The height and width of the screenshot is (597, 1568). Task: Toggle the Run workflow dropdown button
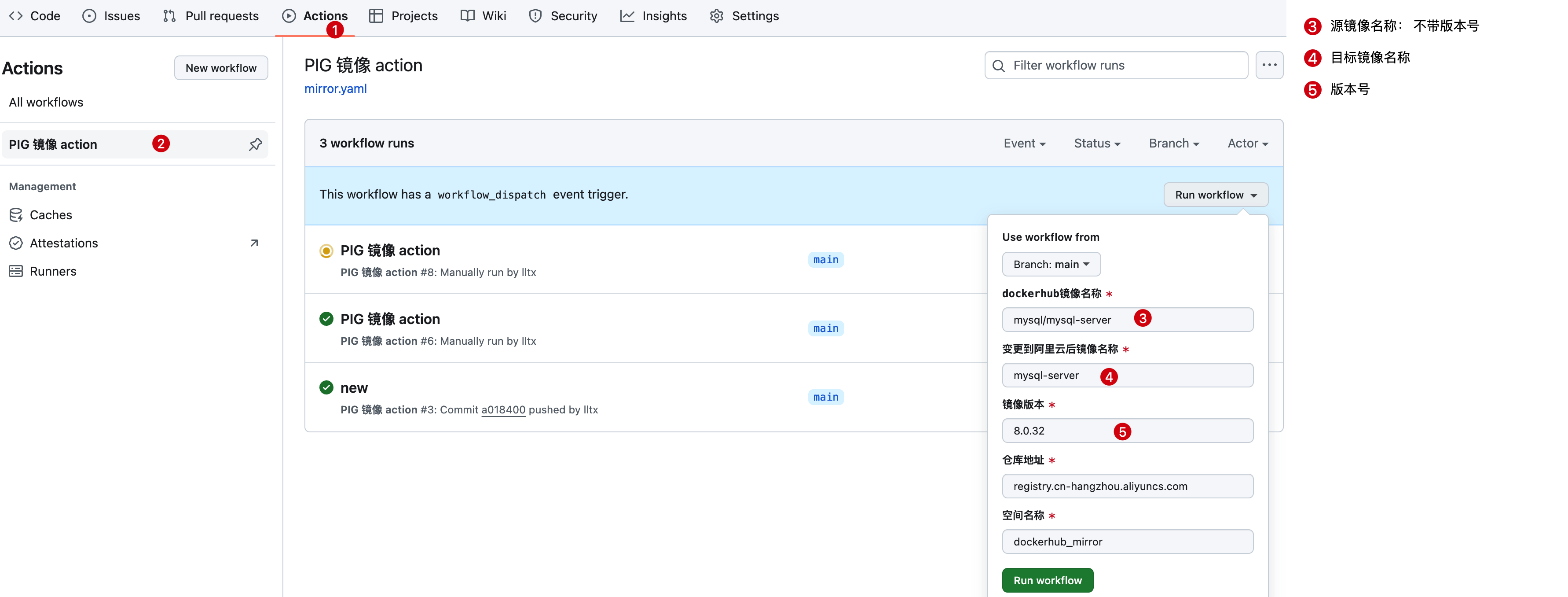click(1215, 195)
